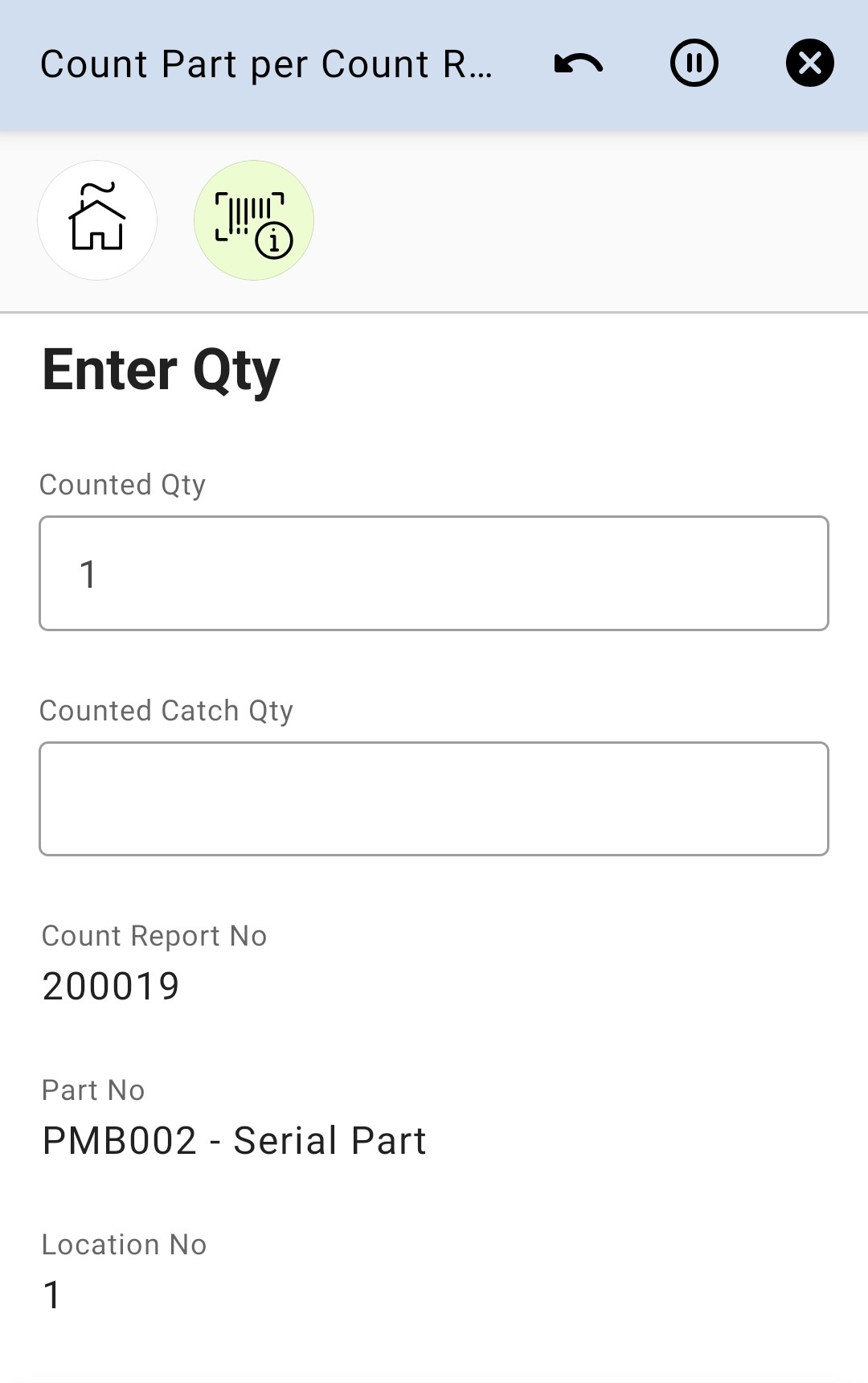Screen dimensions: 868x1383
Task: Click the digit 1 inside Counted Qty box
Action: pos(88,575)
